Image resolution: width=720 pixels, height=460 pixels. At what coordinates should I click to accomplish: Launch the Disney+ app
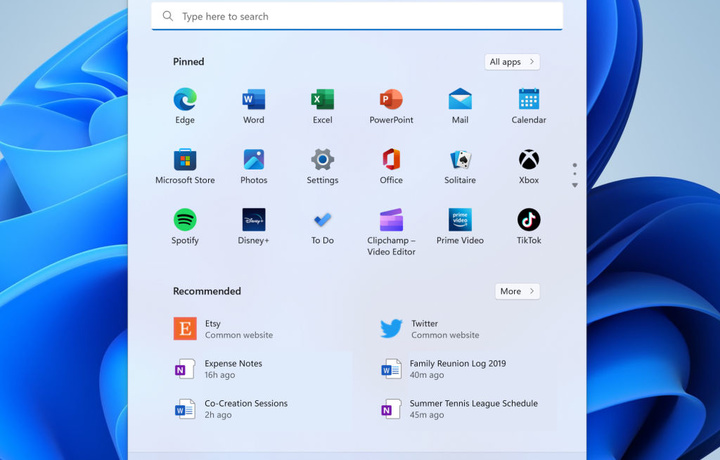pos(253,226)
